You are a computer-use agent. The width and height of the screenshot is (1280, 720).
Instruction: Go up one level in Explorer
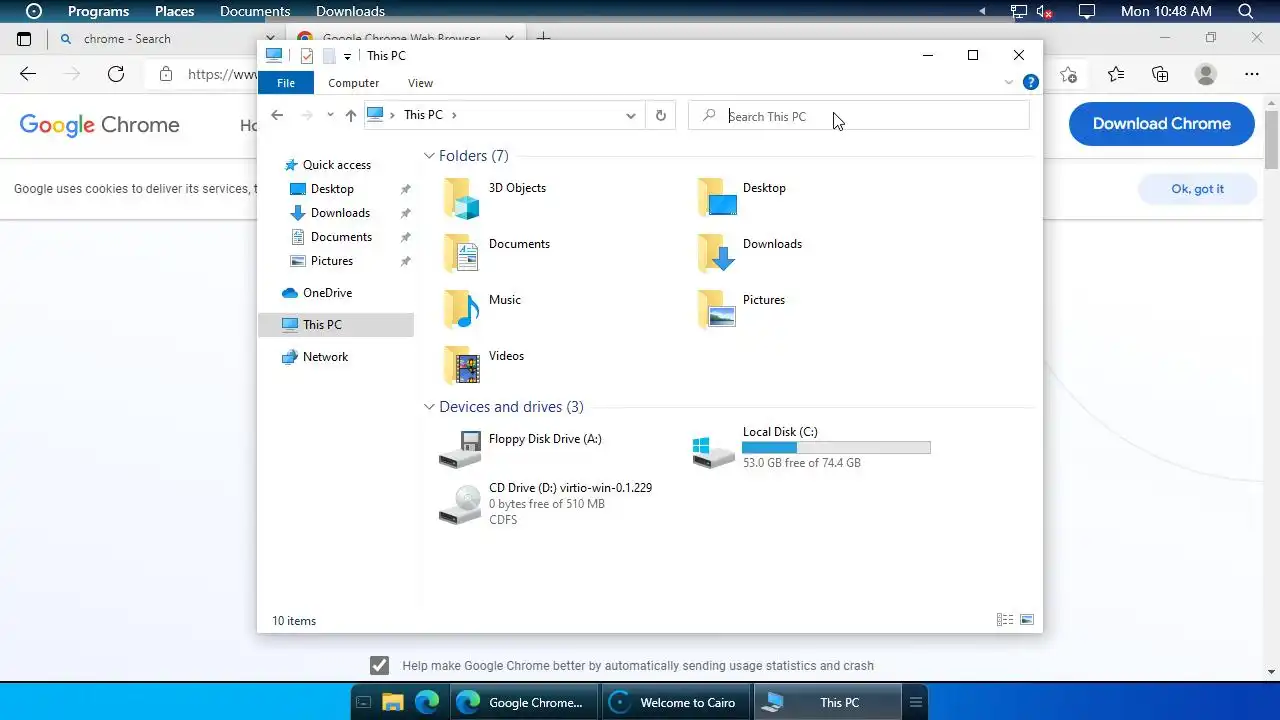350,115
